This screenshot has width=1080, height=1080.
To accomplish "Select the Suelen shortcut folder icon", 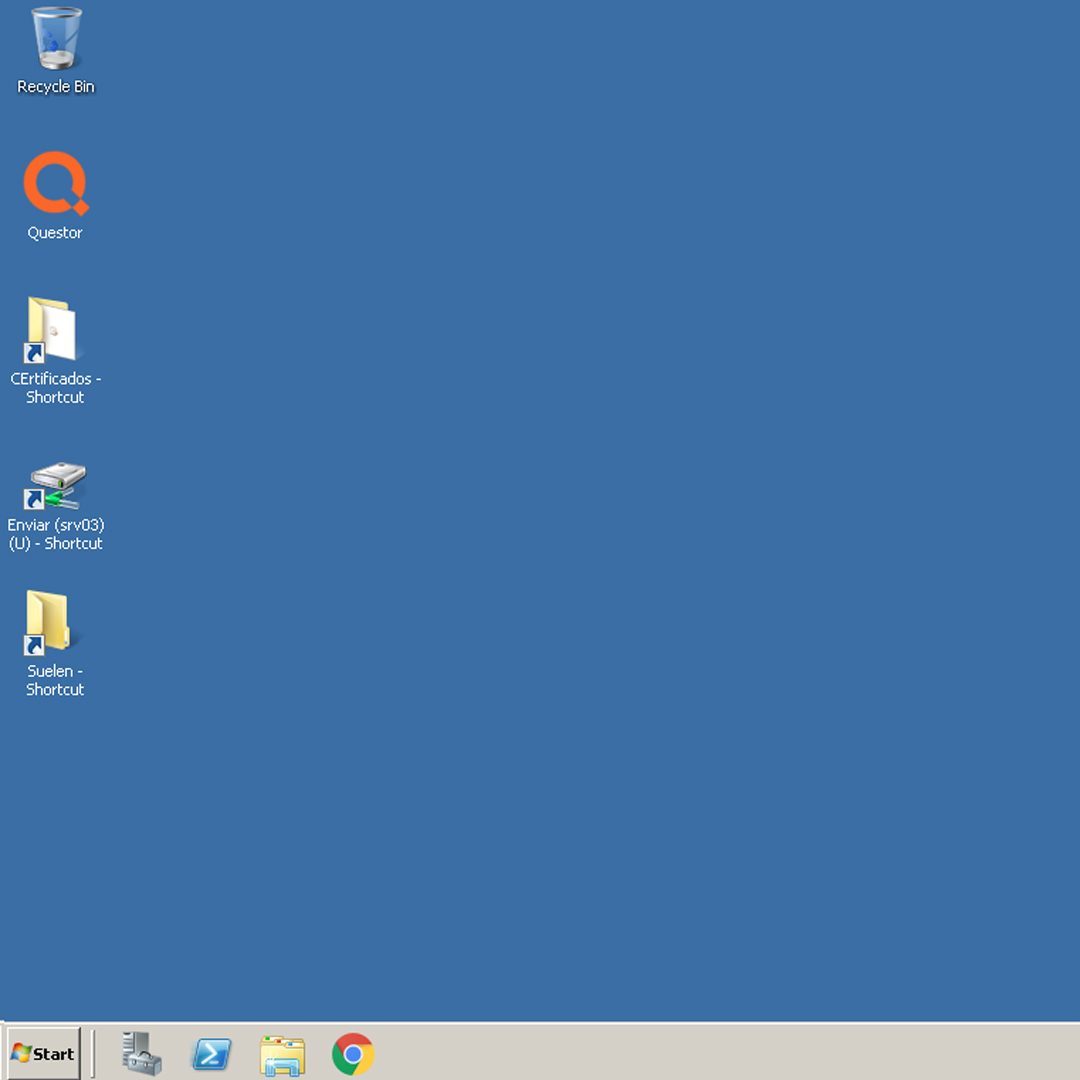I will point(50,622).
